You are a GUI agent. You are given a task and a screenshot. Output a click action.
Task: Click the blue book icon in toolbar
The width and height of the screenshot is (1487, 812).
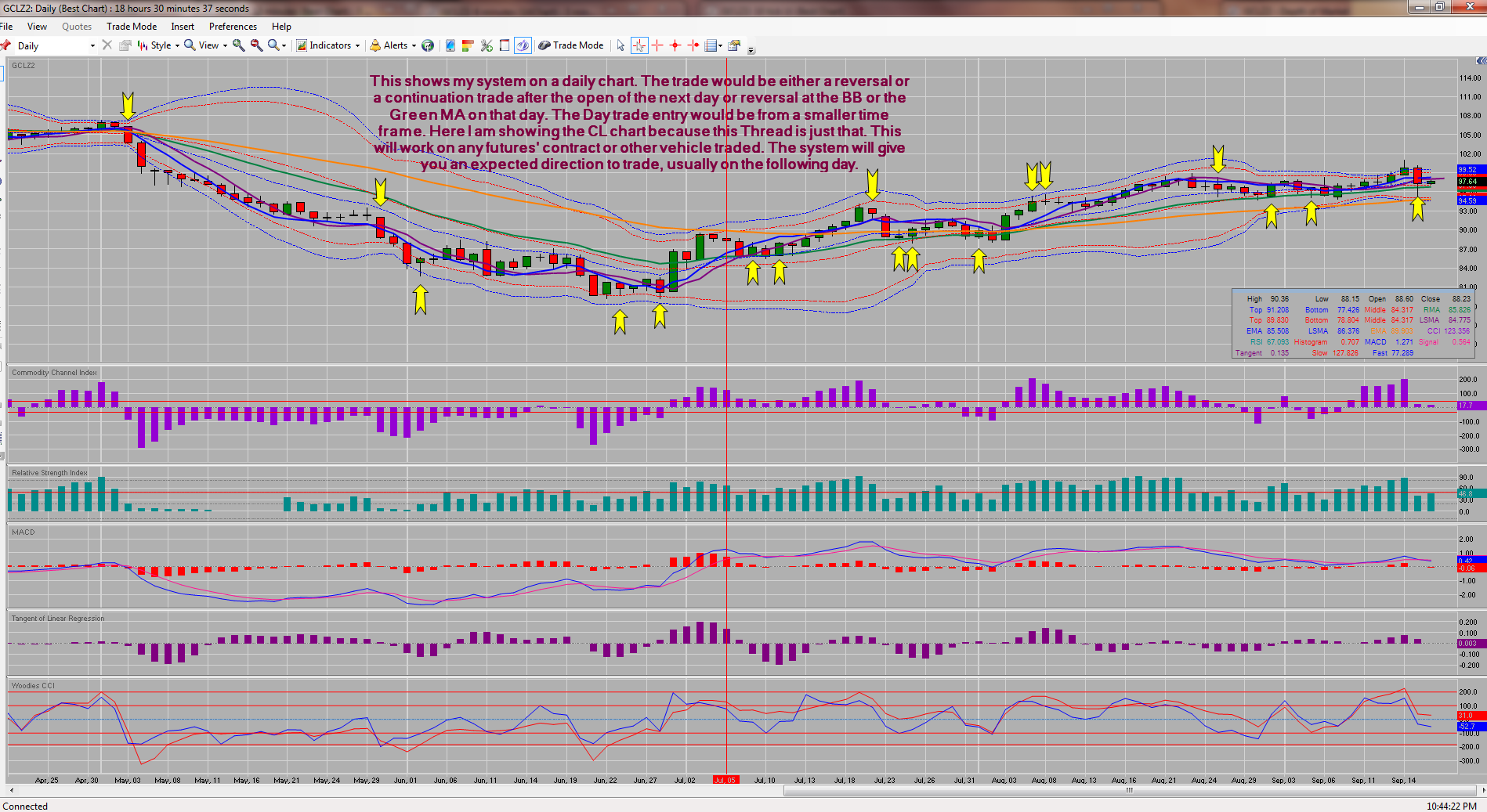click(450, 45)
